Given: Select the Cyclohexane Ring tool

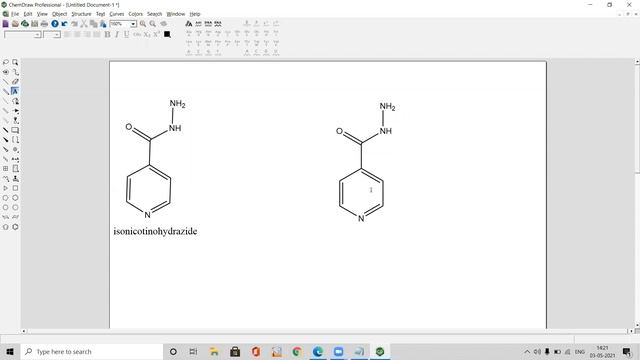Looking at the screenshot, I should click(15, 198).
